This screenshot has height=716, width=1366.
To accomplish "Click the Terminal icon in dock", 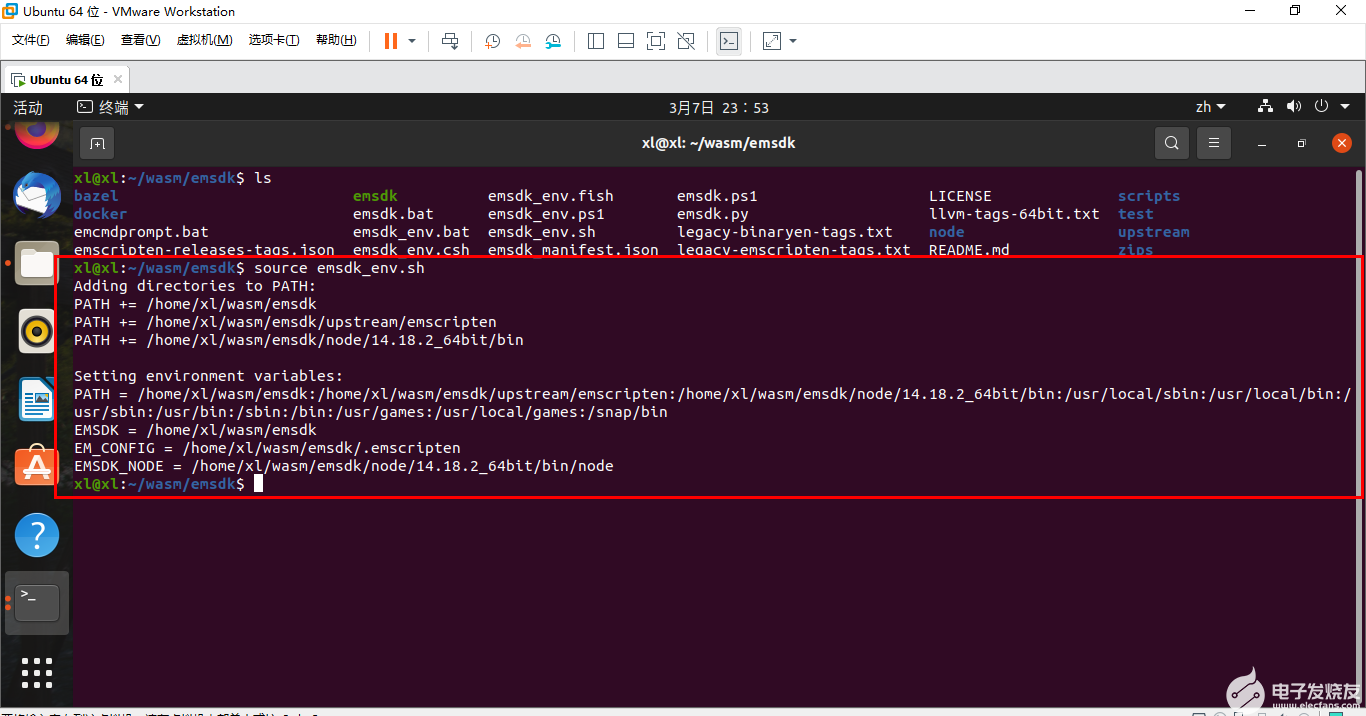I will [37, 603].
